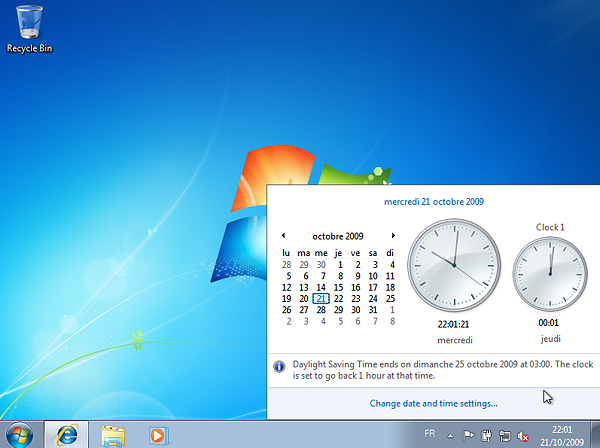The image size is (600, 448).
Task: Click the Windows Start orb
Action: (x=20, y=434)
